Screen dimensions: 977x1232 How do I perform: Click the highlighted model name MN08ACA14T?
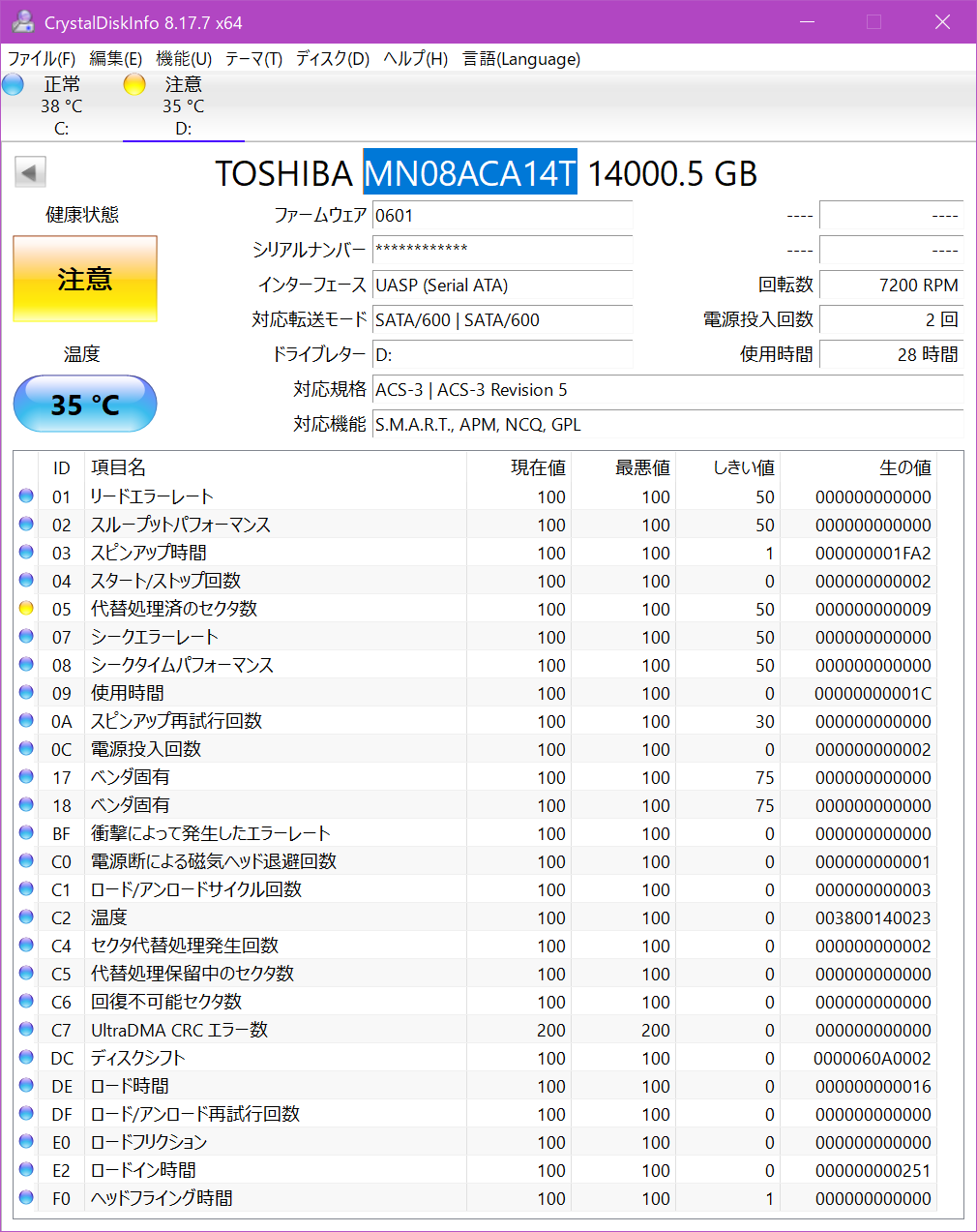click(x=470, y=173)
